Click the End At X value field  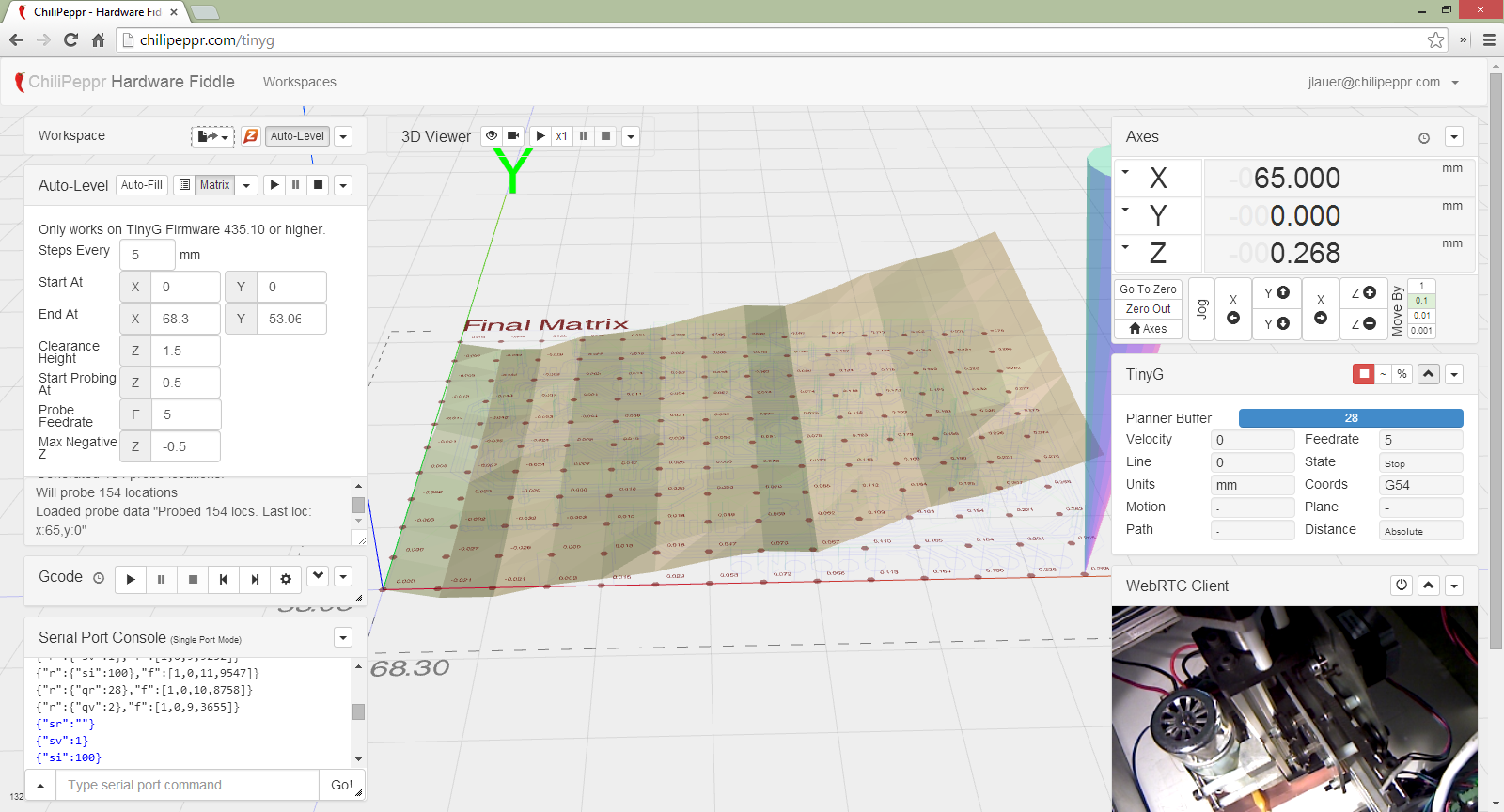click(x=186, y=319)
